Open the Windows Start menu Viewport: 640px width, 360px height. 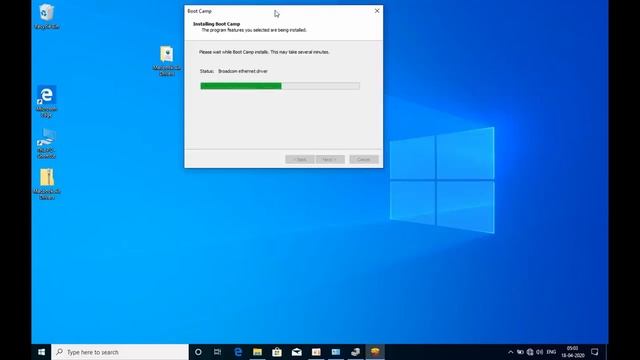(x=41, y=352)
